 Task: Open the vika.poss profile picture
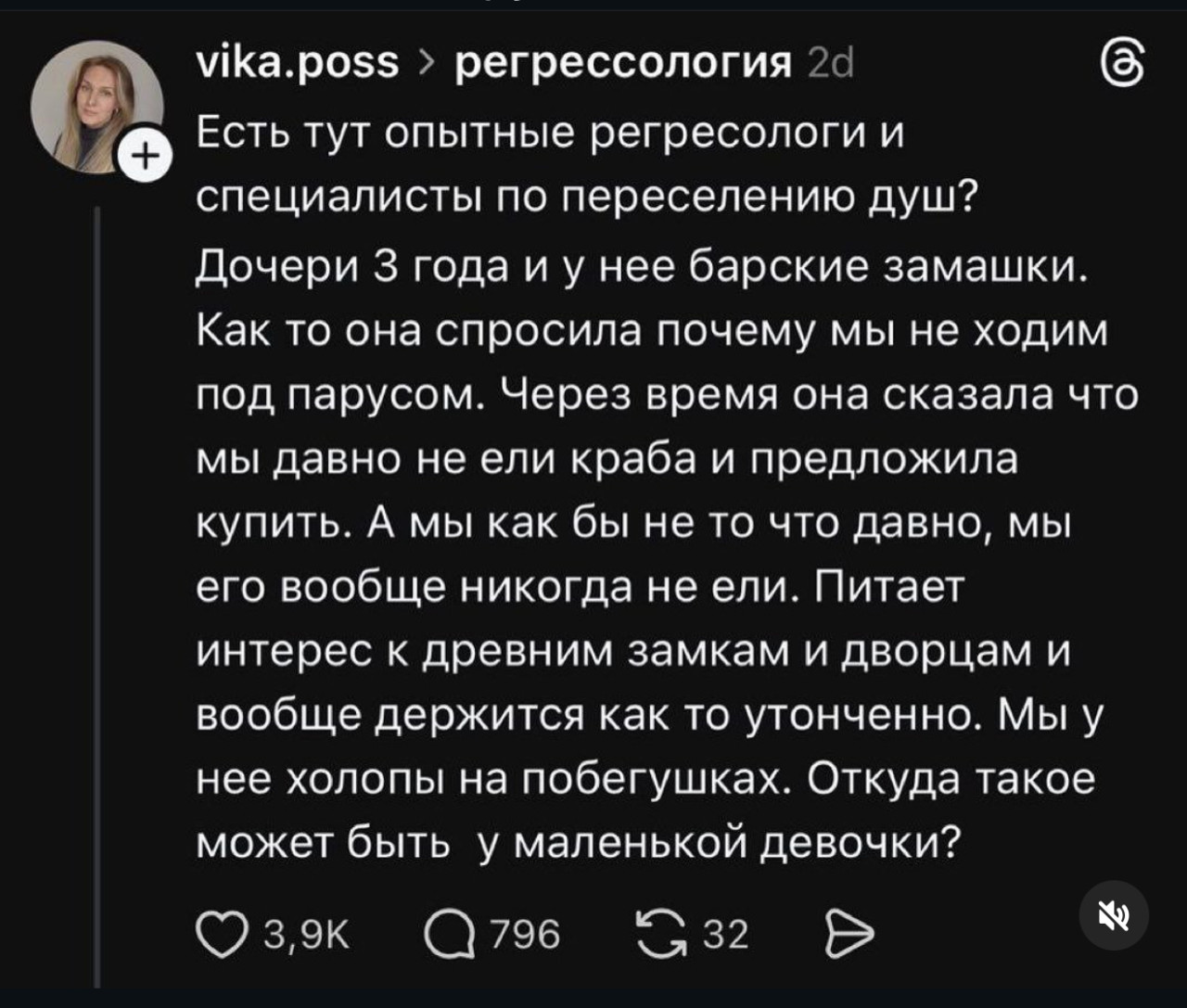[x=96, y=107]
